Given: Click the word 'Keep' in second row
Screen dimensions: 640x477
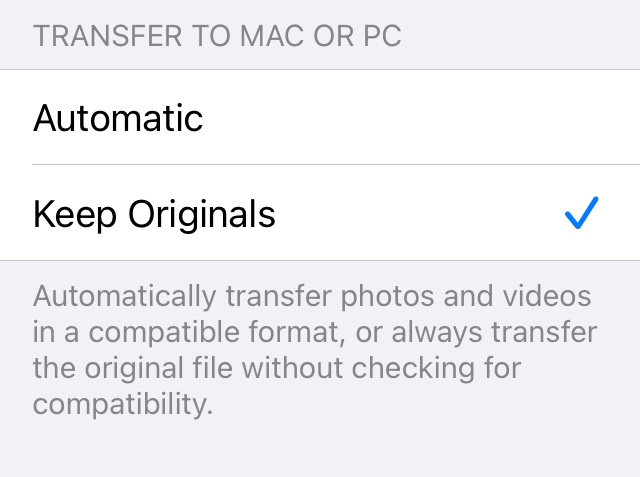Looking at the screenshot, I should pos(75,215).
